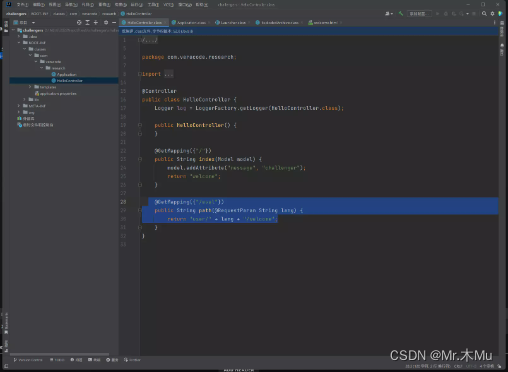This screenshot has height=372, width=508.
Task: Open Terminal tool window button
Action: [x=94, y=360]
